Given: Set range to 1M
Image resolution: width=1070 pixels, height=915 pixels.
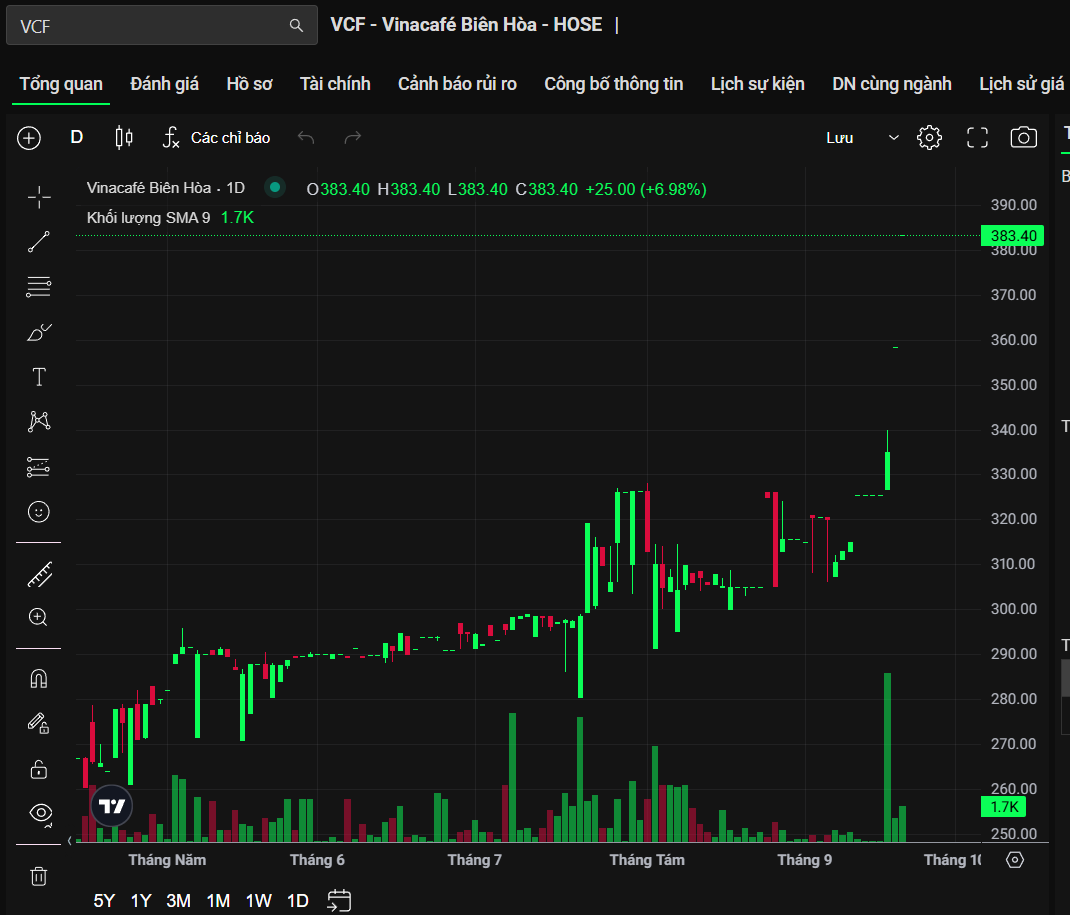Looking at the screenshot, I should tap(218, 901).
